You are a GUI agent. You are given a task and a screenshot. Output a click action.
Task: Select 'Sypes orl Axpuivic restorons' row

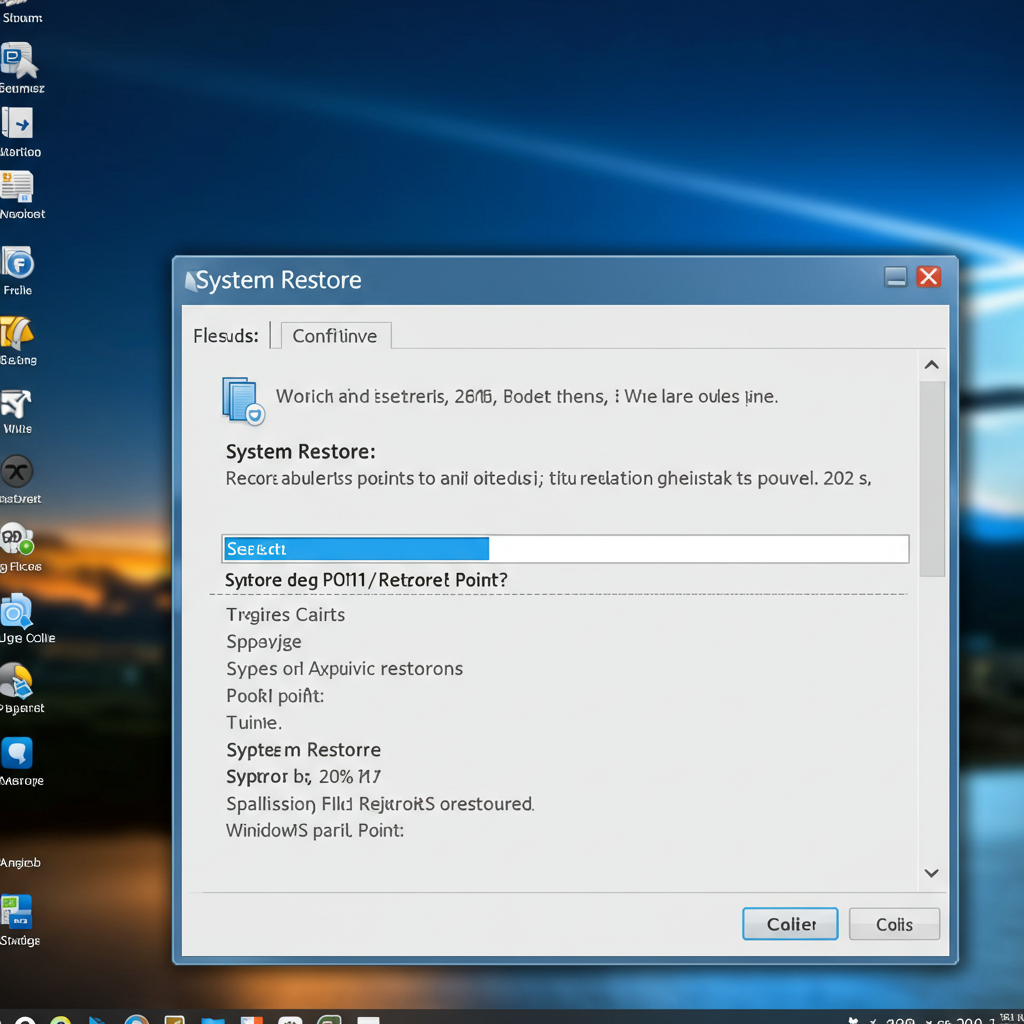point(344,669)
